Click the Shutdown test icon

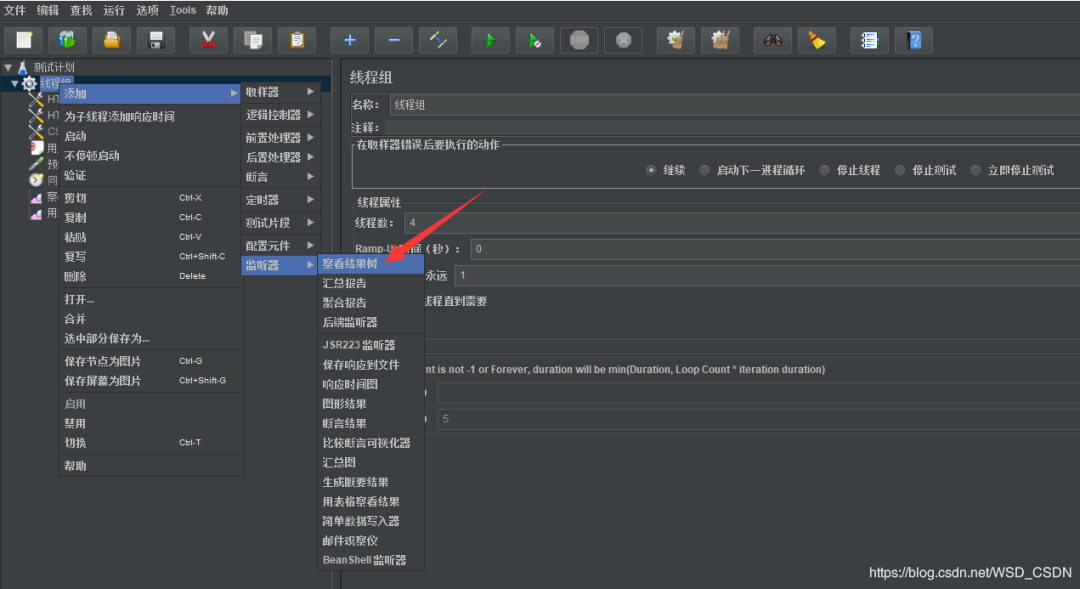pos(623,41)
